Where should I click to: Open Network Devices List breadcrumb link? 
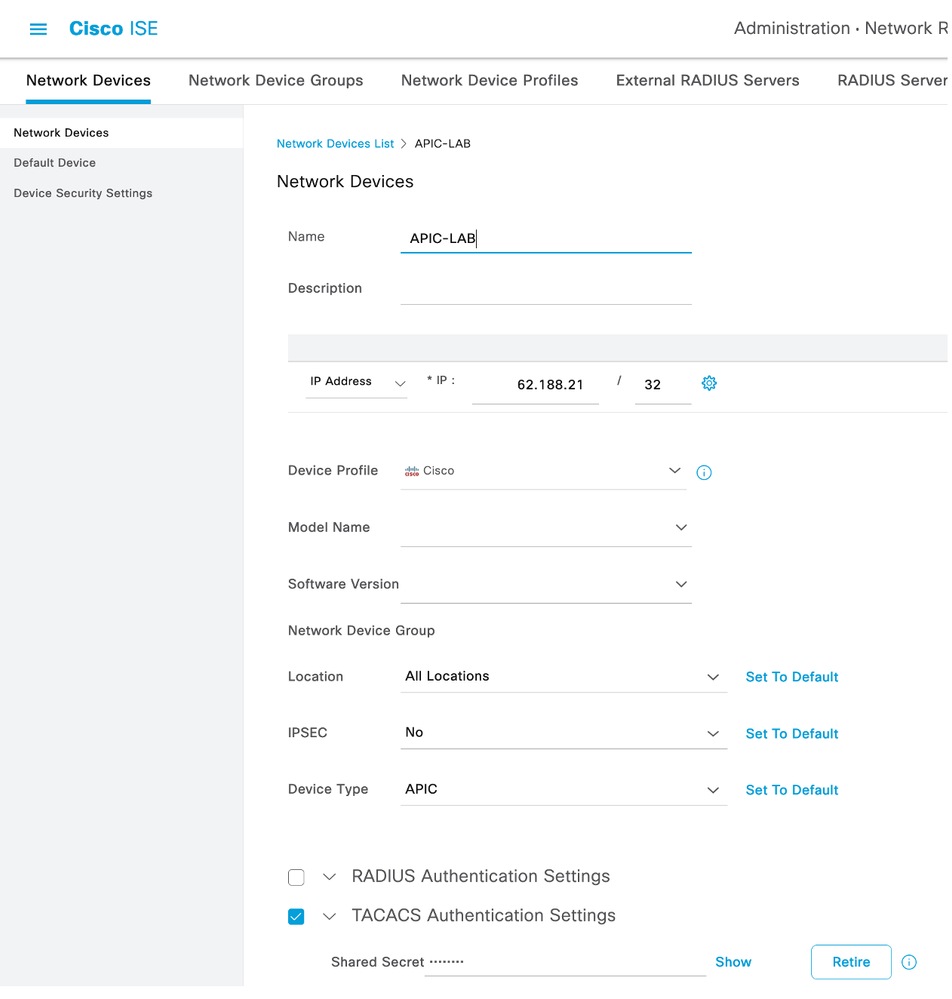(x=335, y=143)
